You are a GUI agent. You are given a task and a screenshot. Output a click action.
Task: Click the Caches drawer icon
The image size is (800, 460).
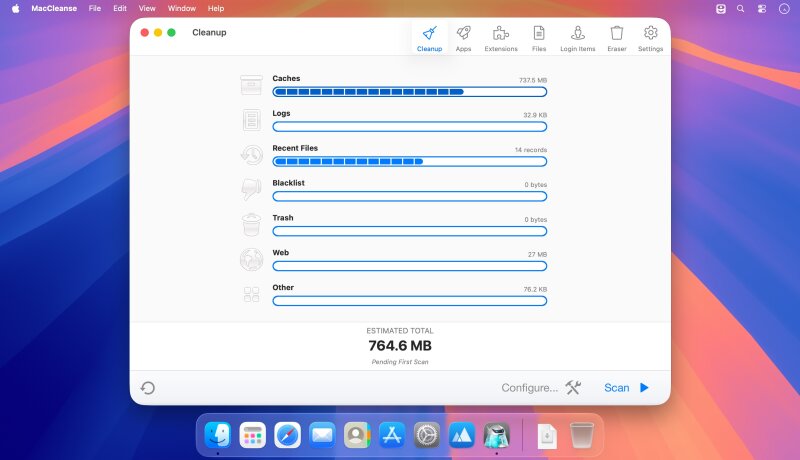[x=252, y=85]
